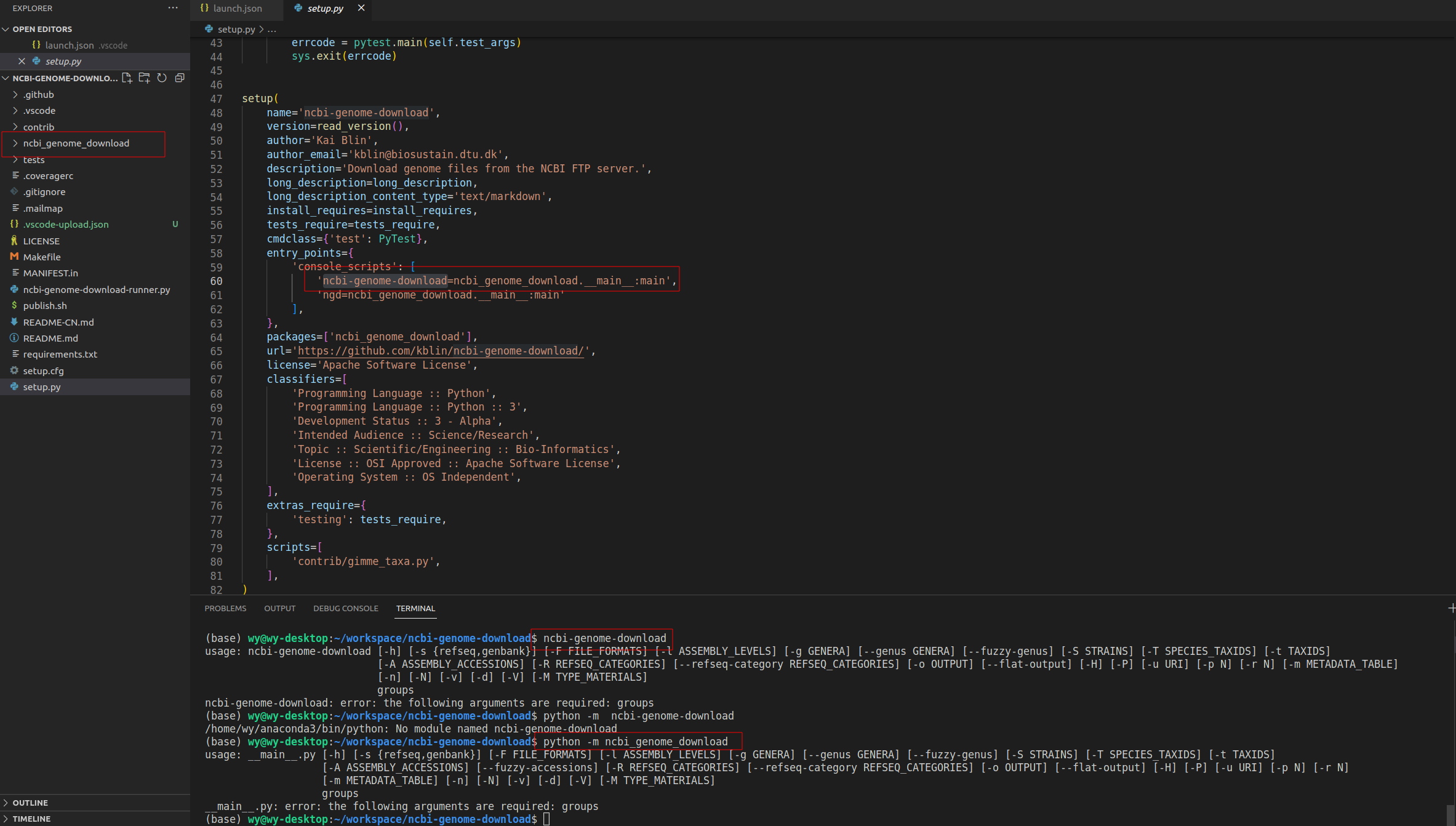Click the requirements.txt file icon
1456x826 pixels.
pyautogui.click(x=15, y=354)
